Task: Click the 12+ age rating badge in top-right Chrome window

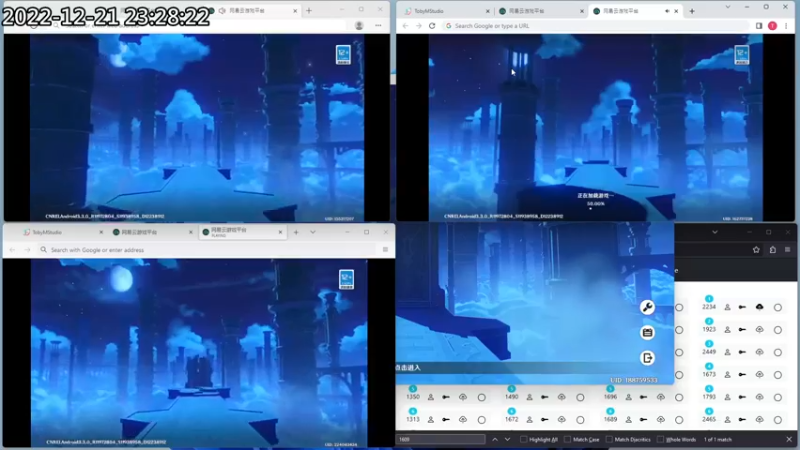Action: [x=741, y=55]
